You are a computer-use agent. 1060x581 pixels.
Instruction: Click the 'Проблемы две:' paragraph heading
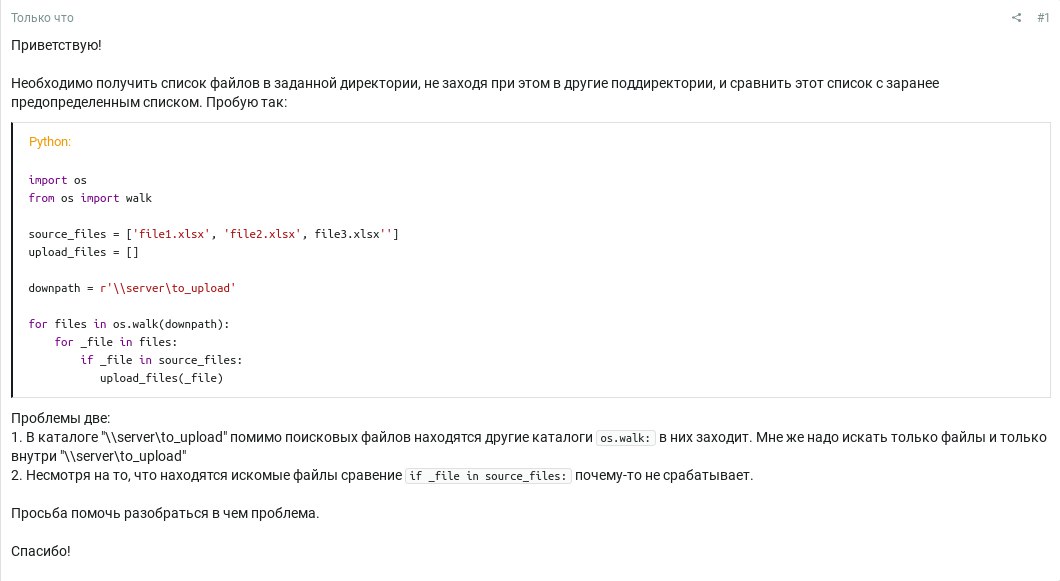click(x=60, y=419)
